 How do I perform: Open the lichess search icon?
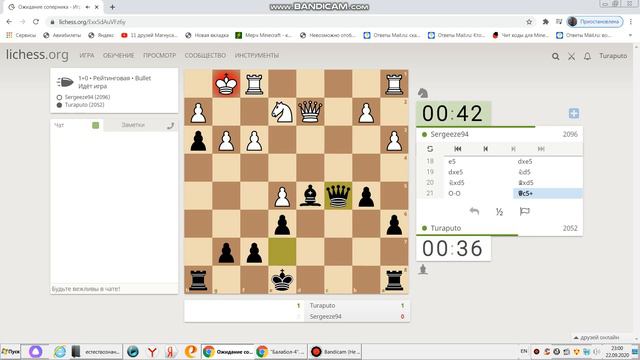click(556, 56)
